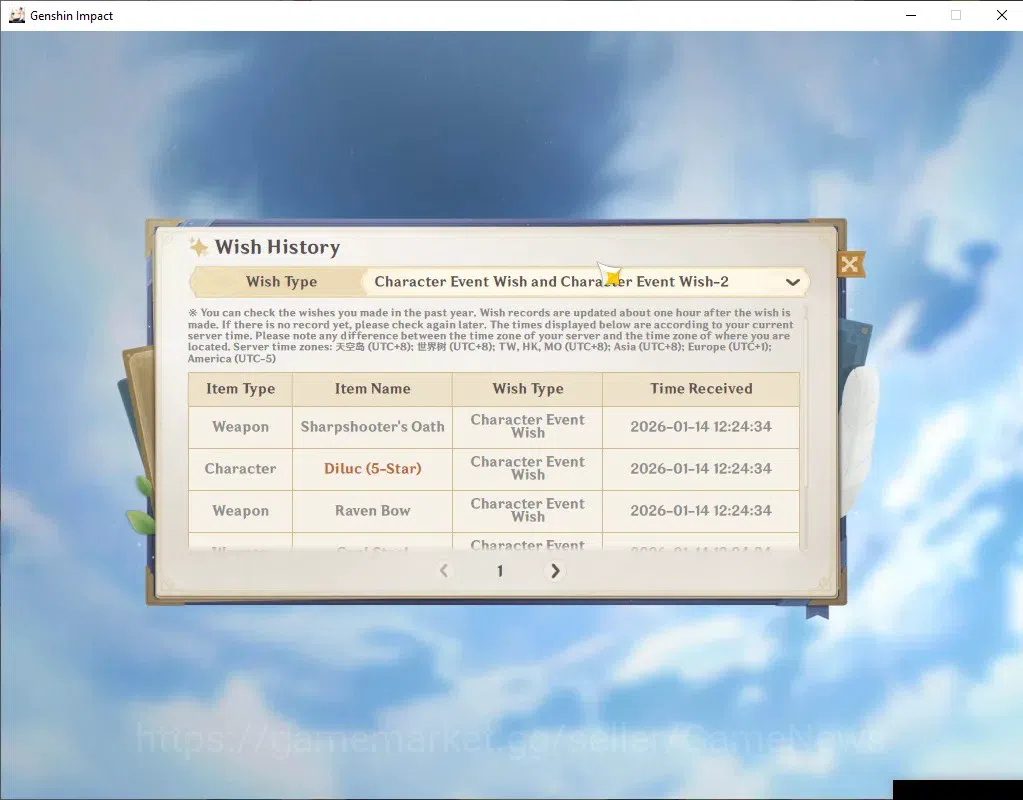This screenshot has width=1023, height=800.
Task: Select Character Event Wish dropdown field
Action: pos(586,282)
